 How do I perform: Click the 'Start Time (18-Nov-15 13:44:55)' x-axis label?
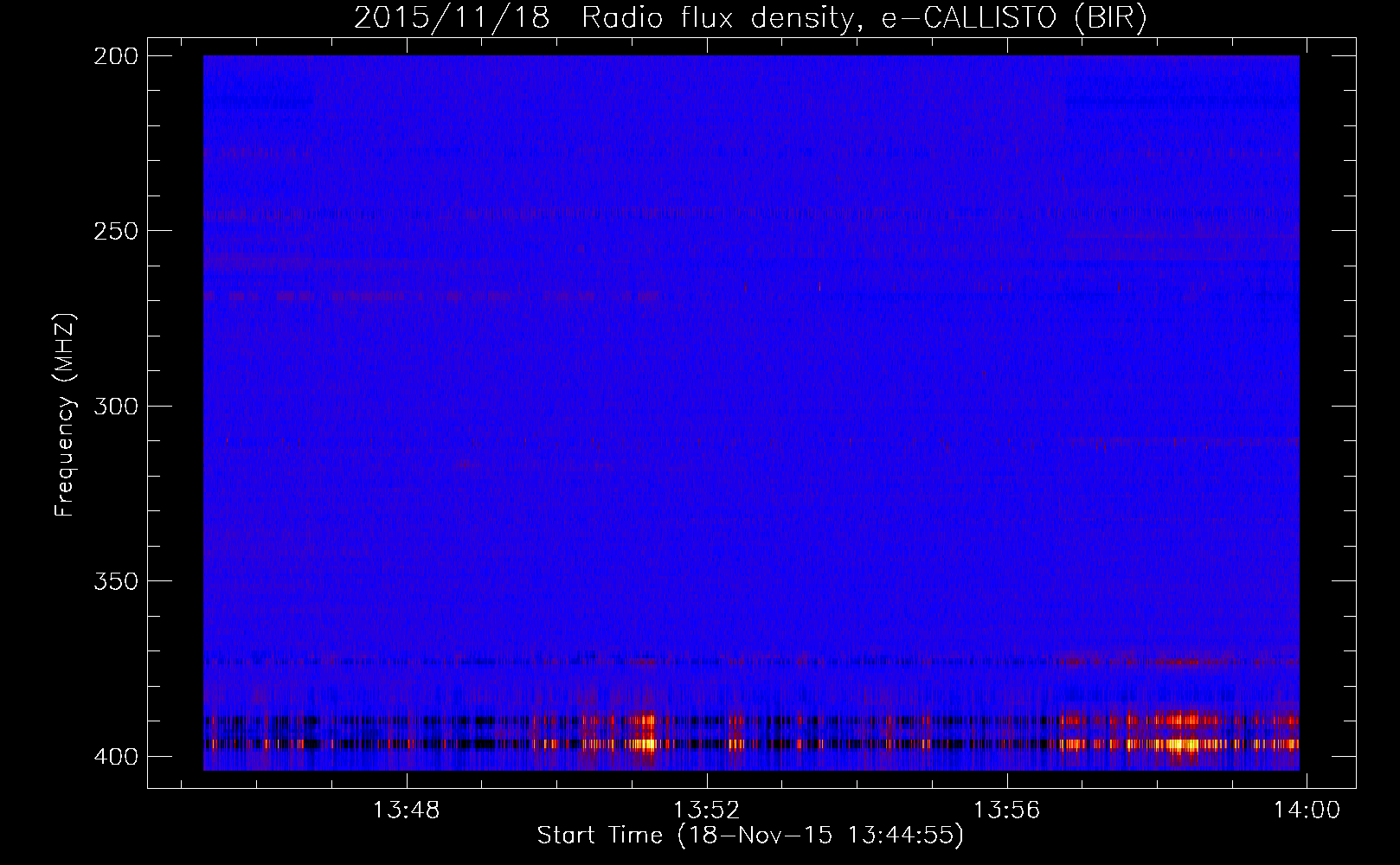[750, 836]
